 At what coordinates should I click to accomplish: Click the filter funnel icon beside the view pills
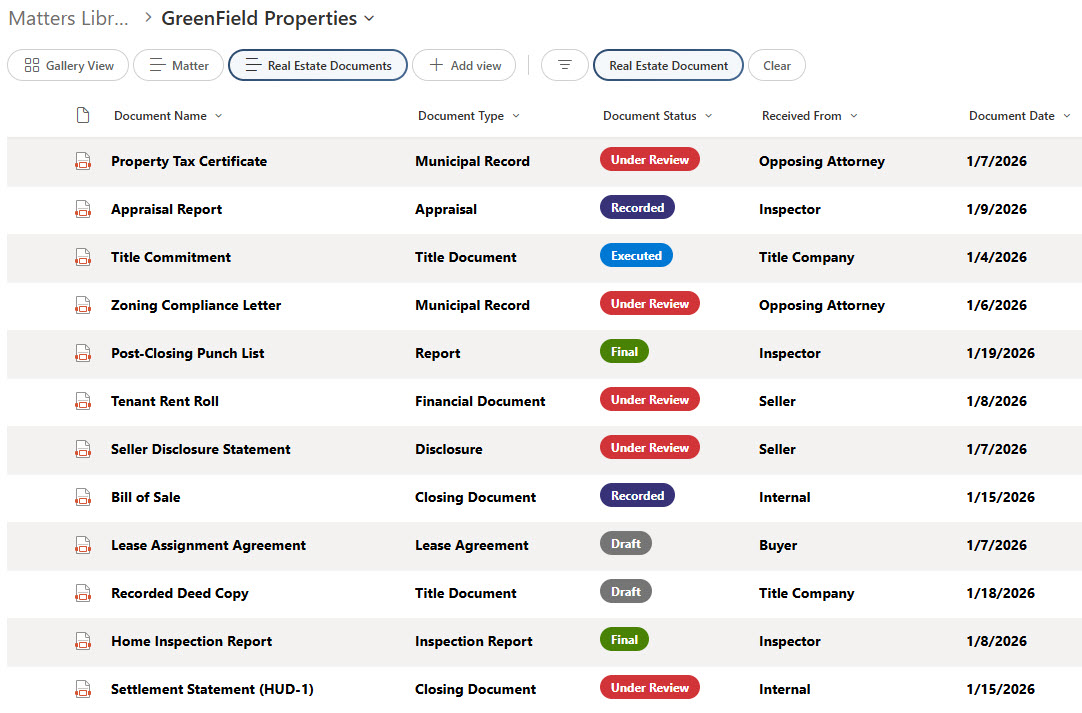(565, 65)
